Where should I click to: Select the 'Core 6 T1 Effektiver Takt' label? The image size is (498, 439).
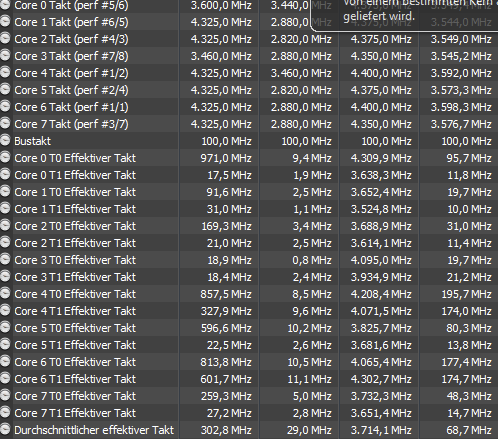(x=75, y=379)
